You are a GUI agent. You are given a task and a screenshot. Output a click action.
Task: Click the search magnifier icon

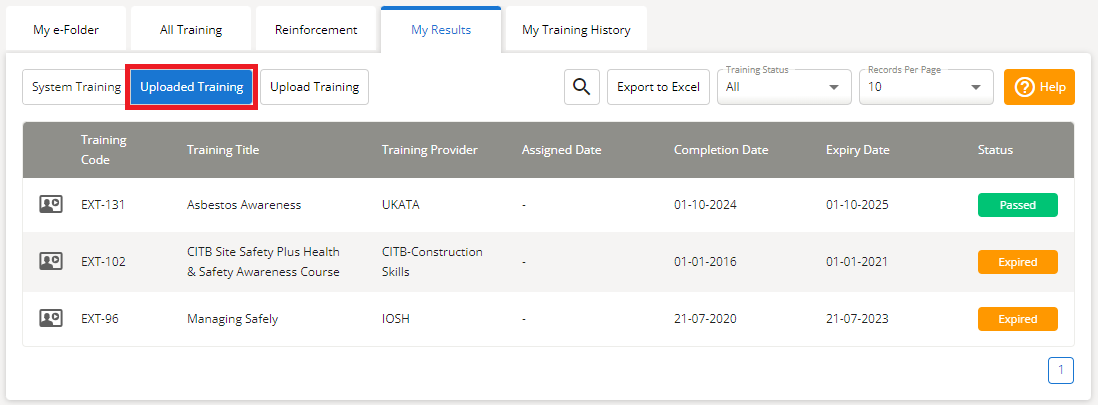point(581,87)
